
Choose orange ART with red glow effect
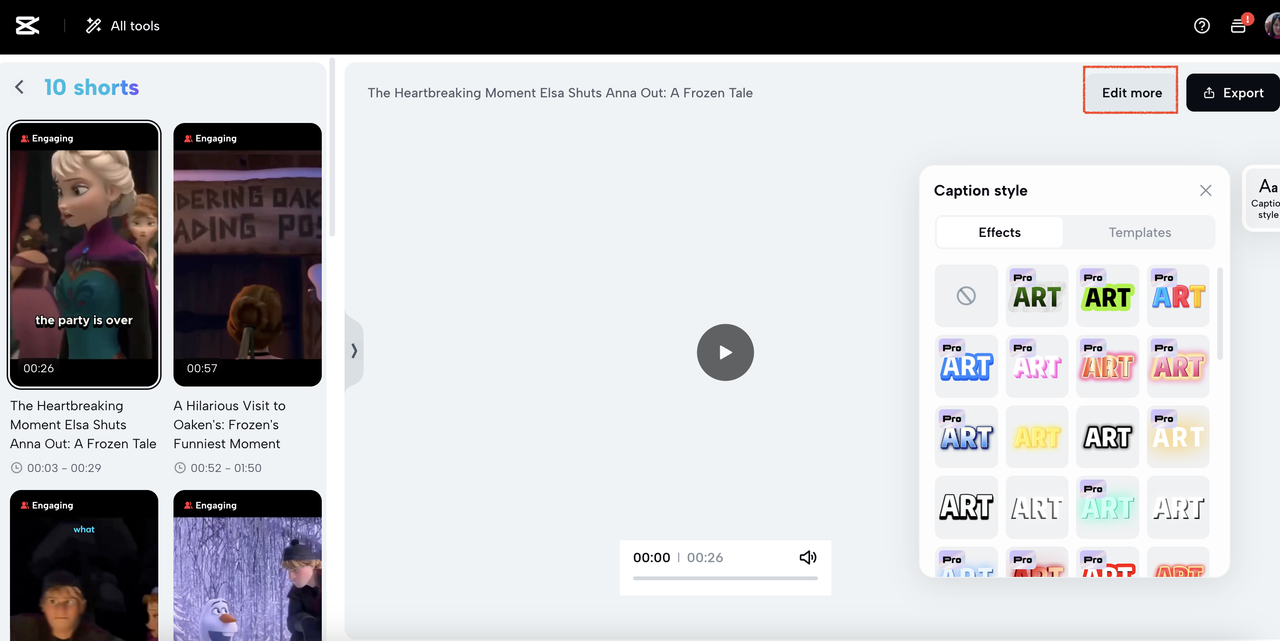pos(1108,366)
